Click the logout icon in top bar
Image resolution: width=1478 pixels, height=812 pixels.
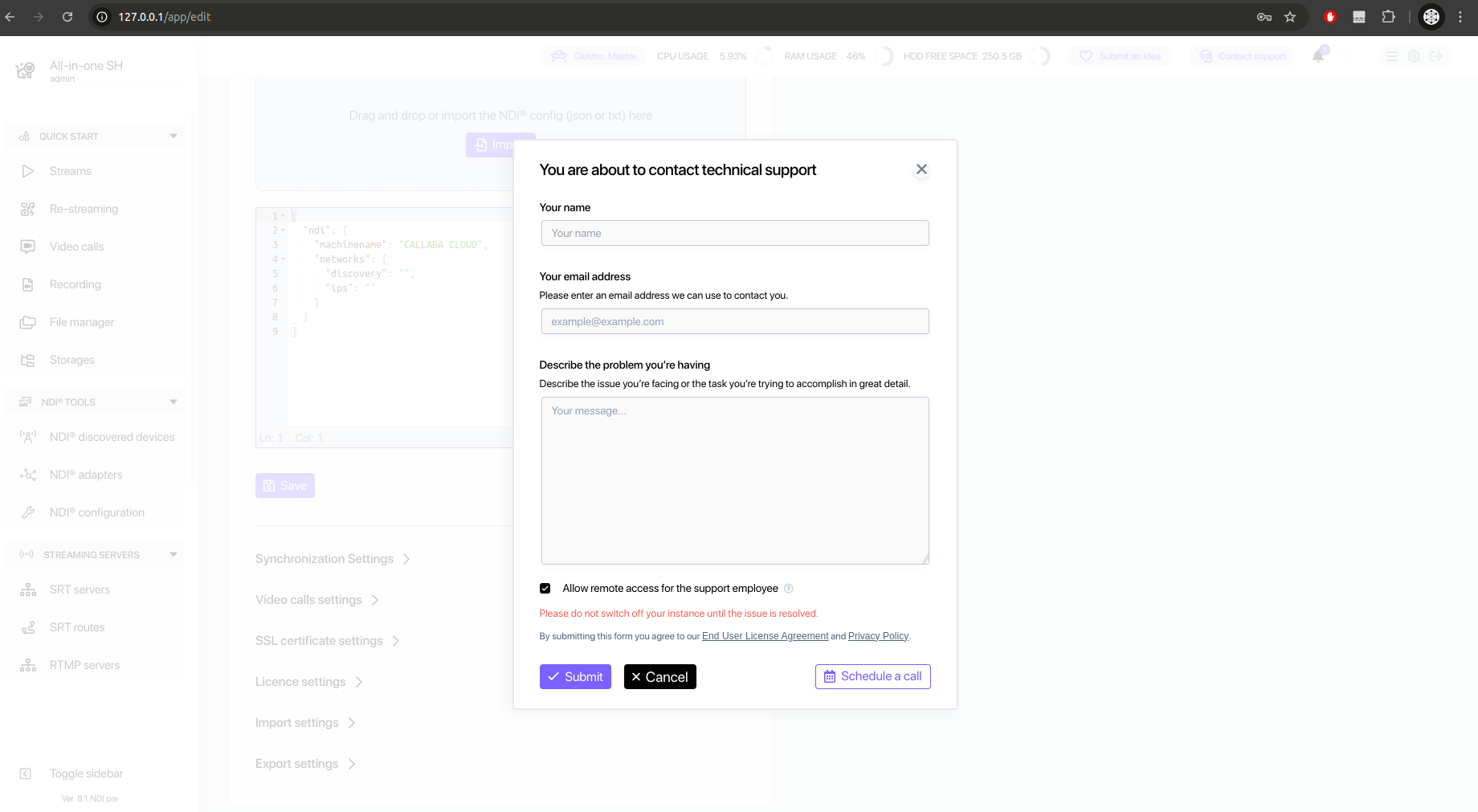[1436, 56]
